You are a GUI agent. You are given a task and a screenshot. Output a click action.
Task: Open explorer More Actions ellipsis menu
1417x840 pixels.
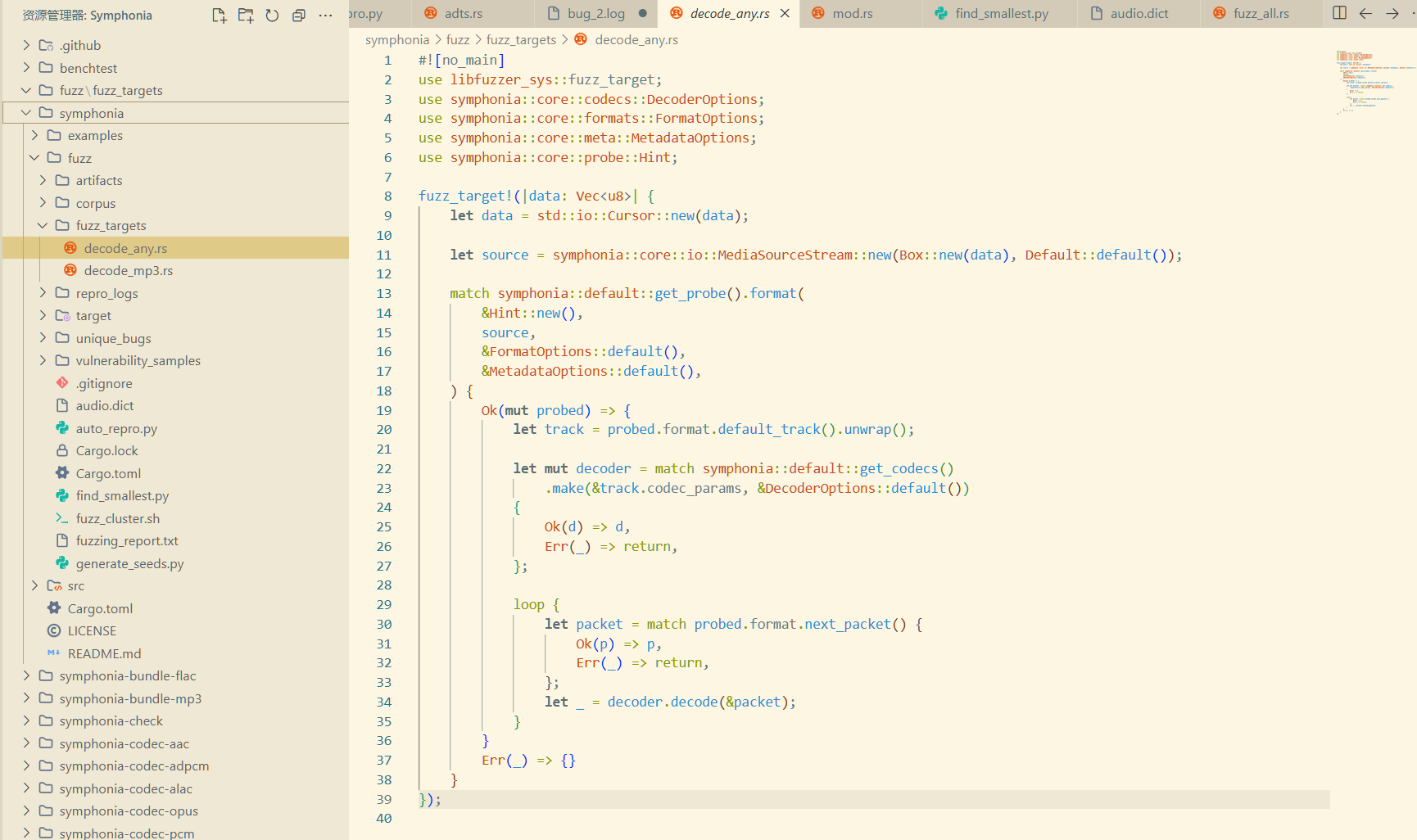tap(325, 15)
